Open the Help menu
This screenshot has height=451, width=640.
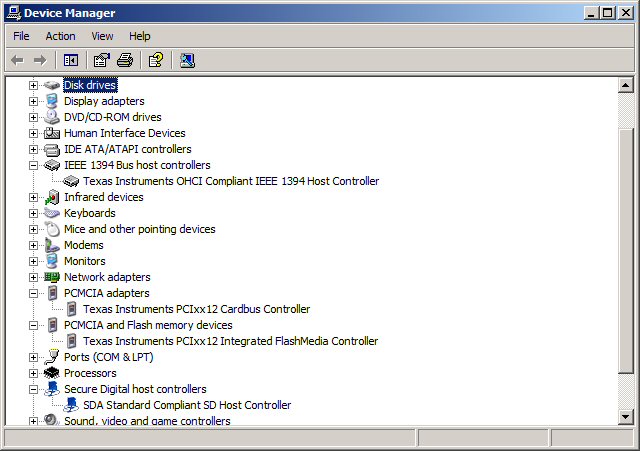tap(140, 36)
